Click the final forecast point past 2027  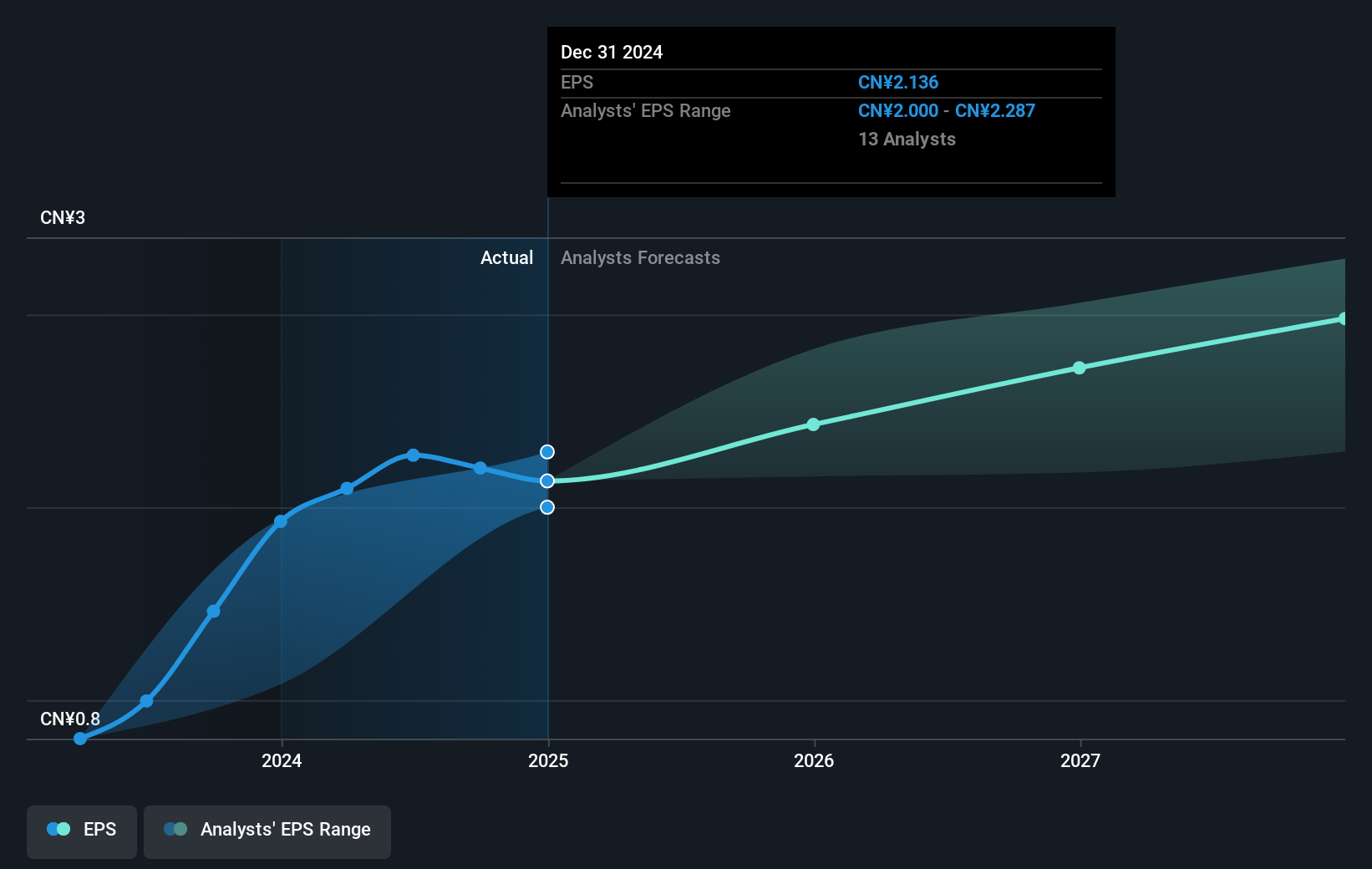coord(1344,318)
